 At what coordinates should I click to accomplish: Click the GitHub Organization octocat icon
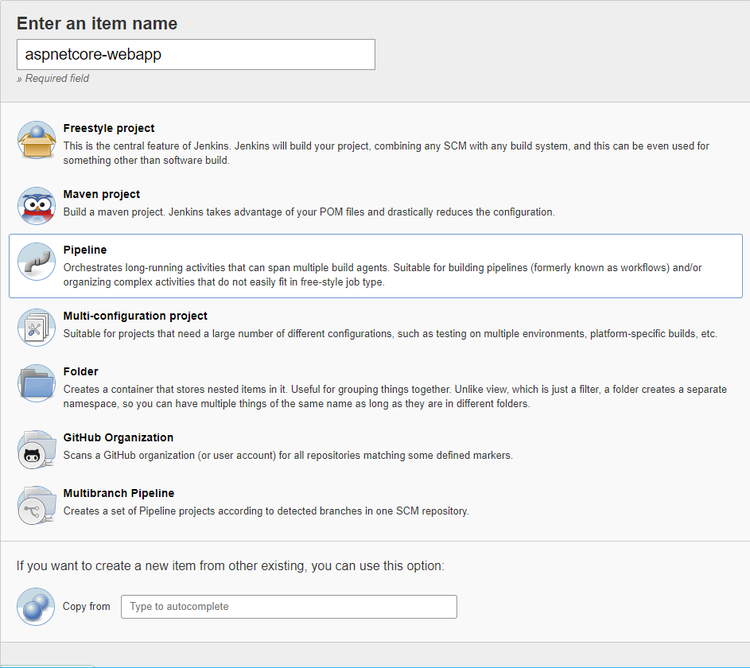point(36,449)
